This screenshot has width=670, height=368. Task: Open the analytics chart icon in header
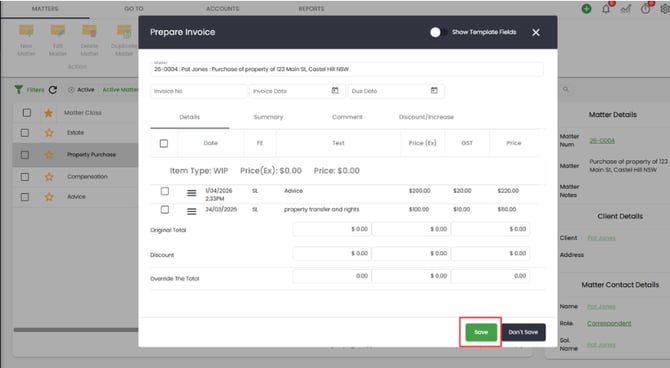tap(626, 9)
